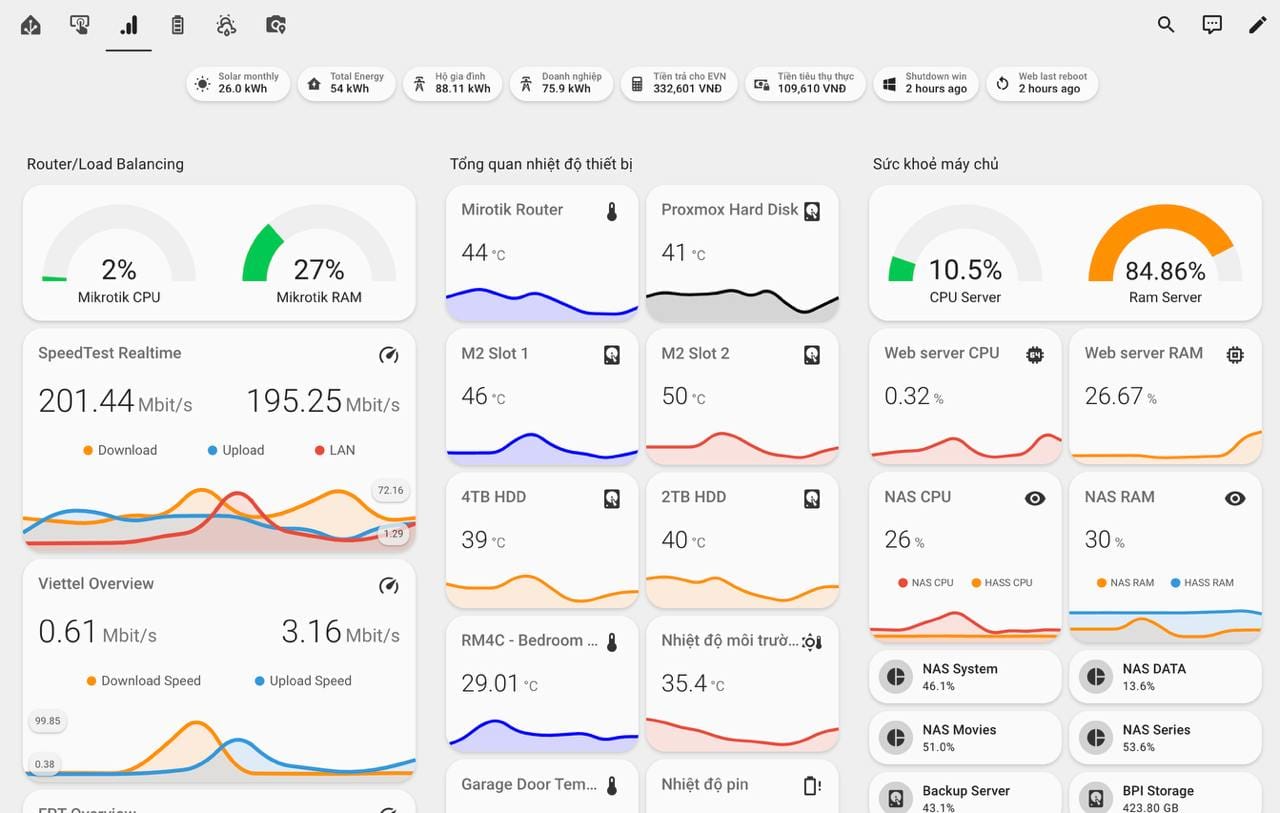Click the Download legend entry in SpeedTest Realtime

pos(120,450)
